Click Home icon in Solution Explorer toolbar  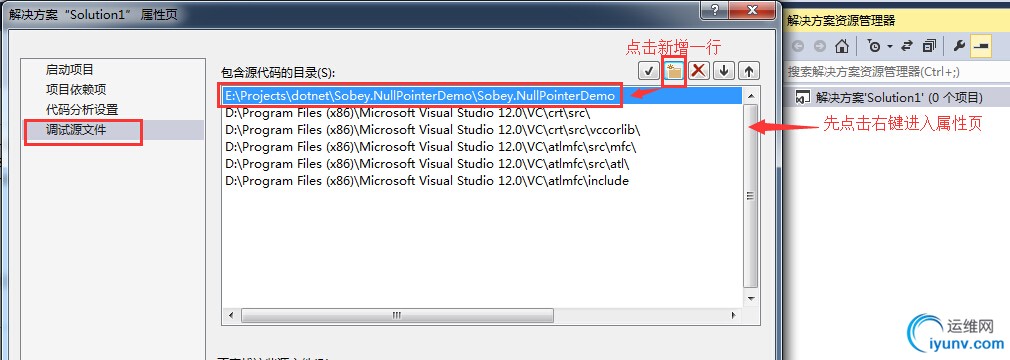point(841,46)
